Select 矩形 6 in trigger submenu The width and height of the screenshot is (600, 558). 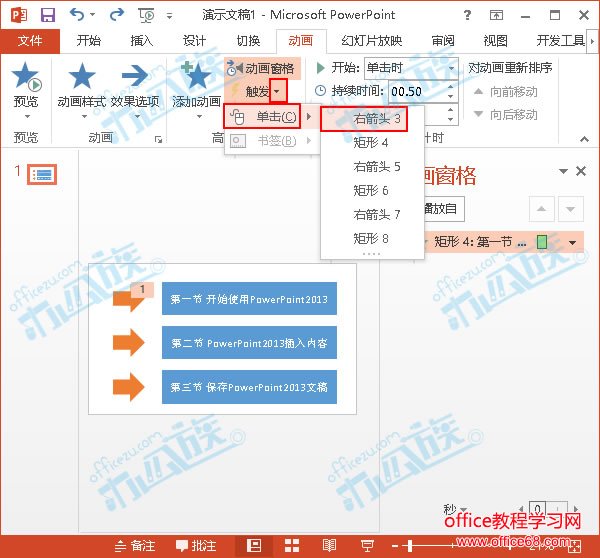[x=371, y=191]
